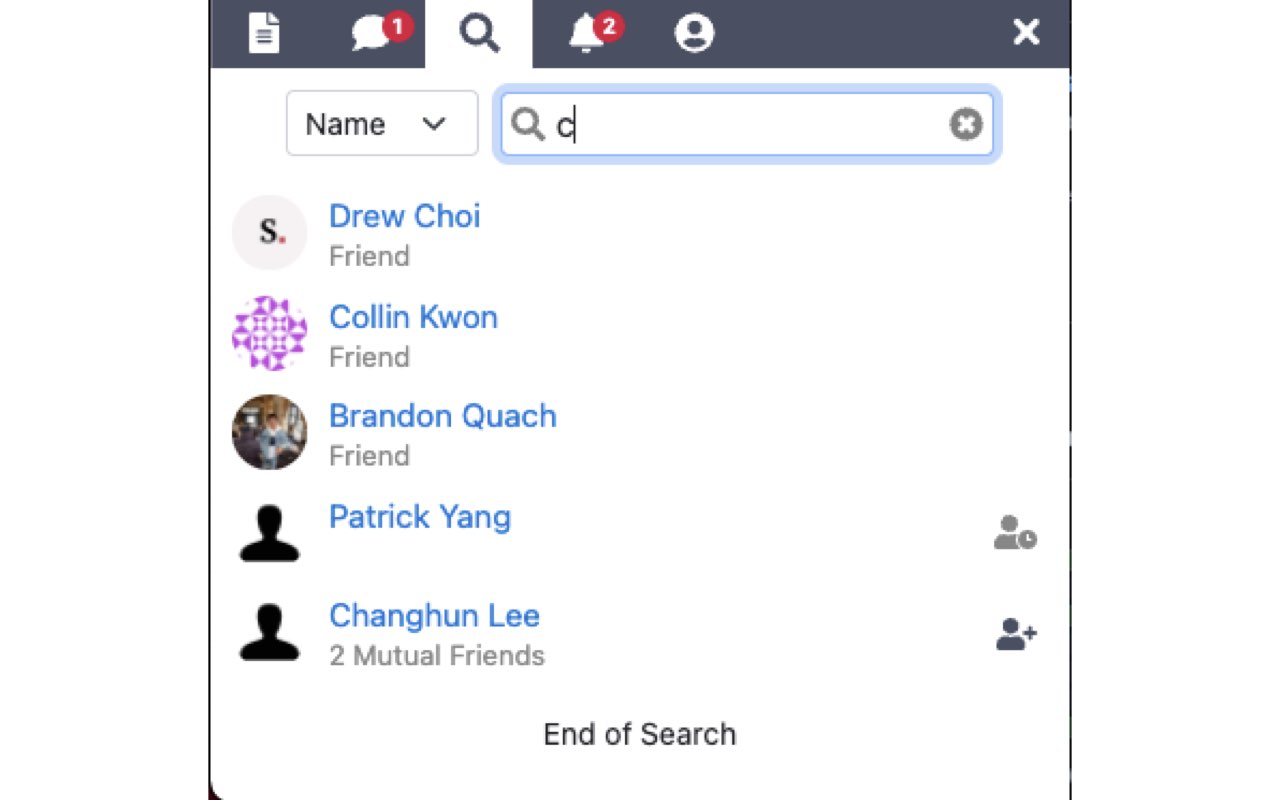This screenshot has height=800, width=1280.
Task: Open Drew Choi's profile link
Action: coord(405,216)
